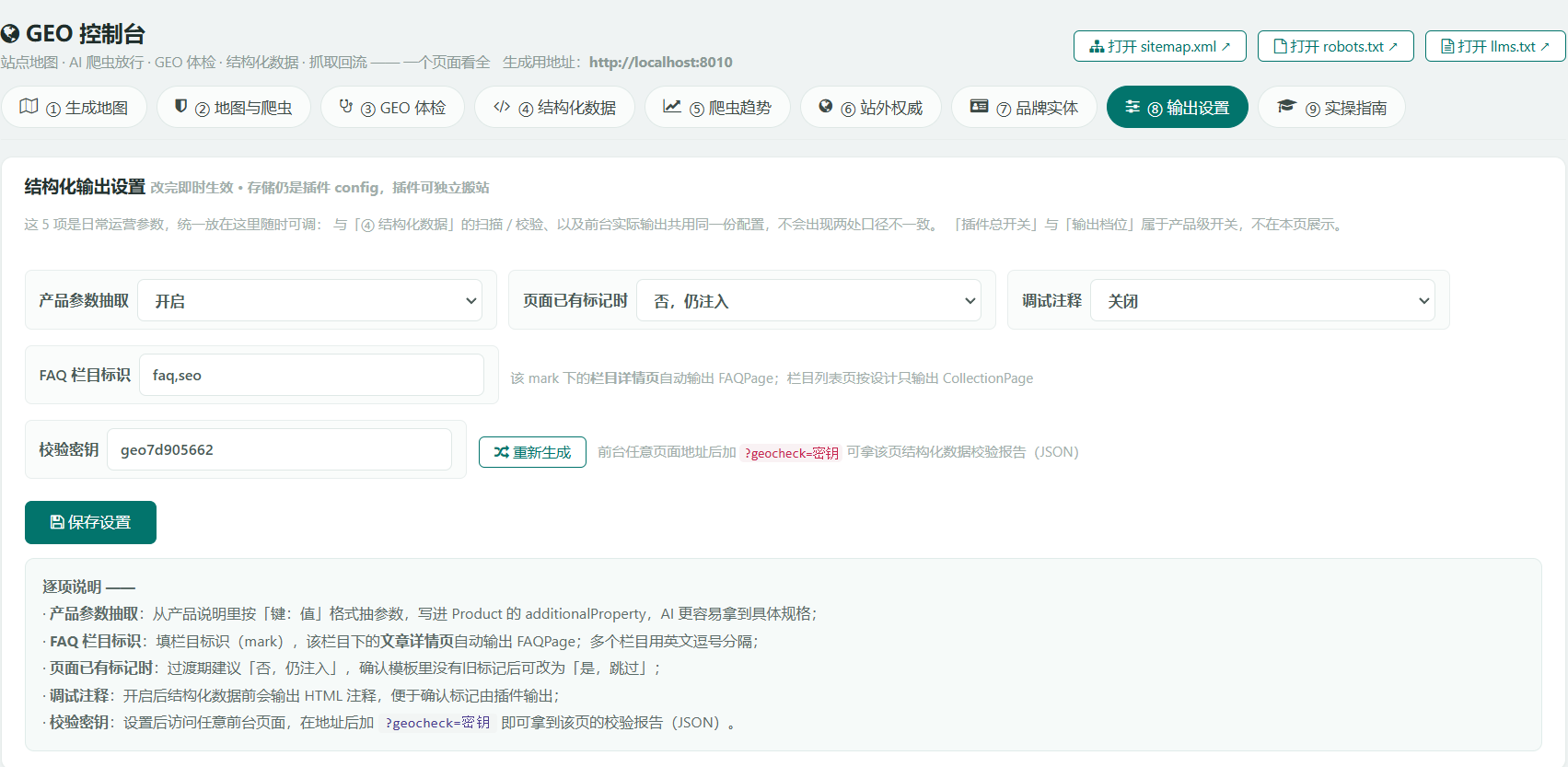1568x767 pixels.
Task: Click the floppy disk icon in 保存设置
Action: point(57,522)
